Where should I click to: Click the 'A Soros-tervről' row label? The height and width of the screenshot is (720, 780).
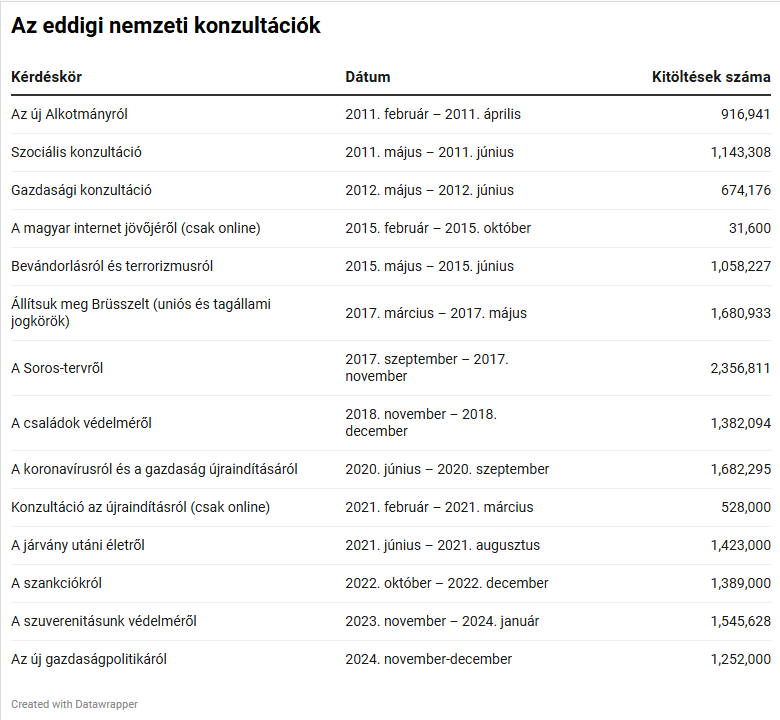[57, 368]
